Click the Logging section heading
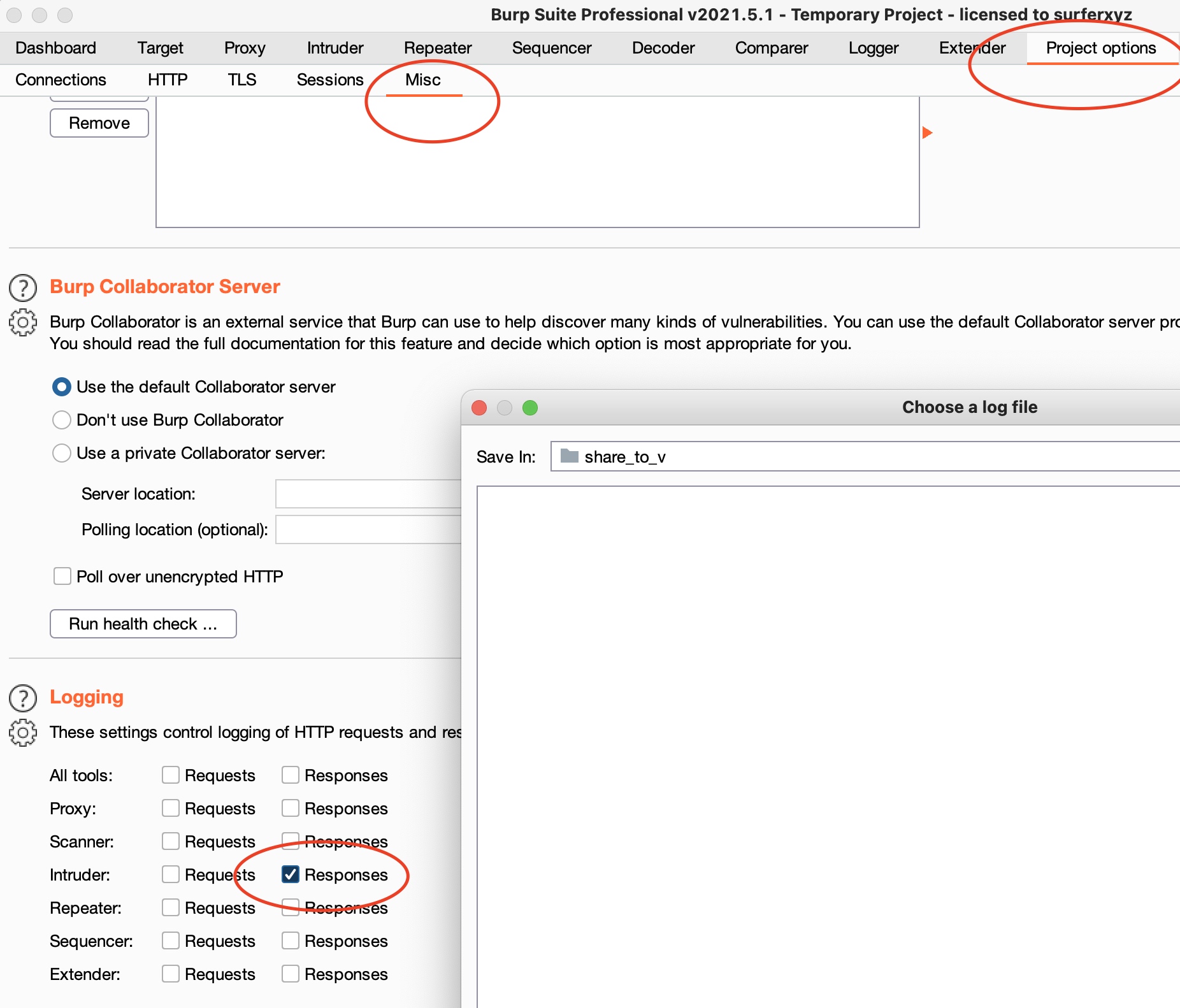Image resolution: width=1180 pixels, height=1008 pixels. (87, 697)
